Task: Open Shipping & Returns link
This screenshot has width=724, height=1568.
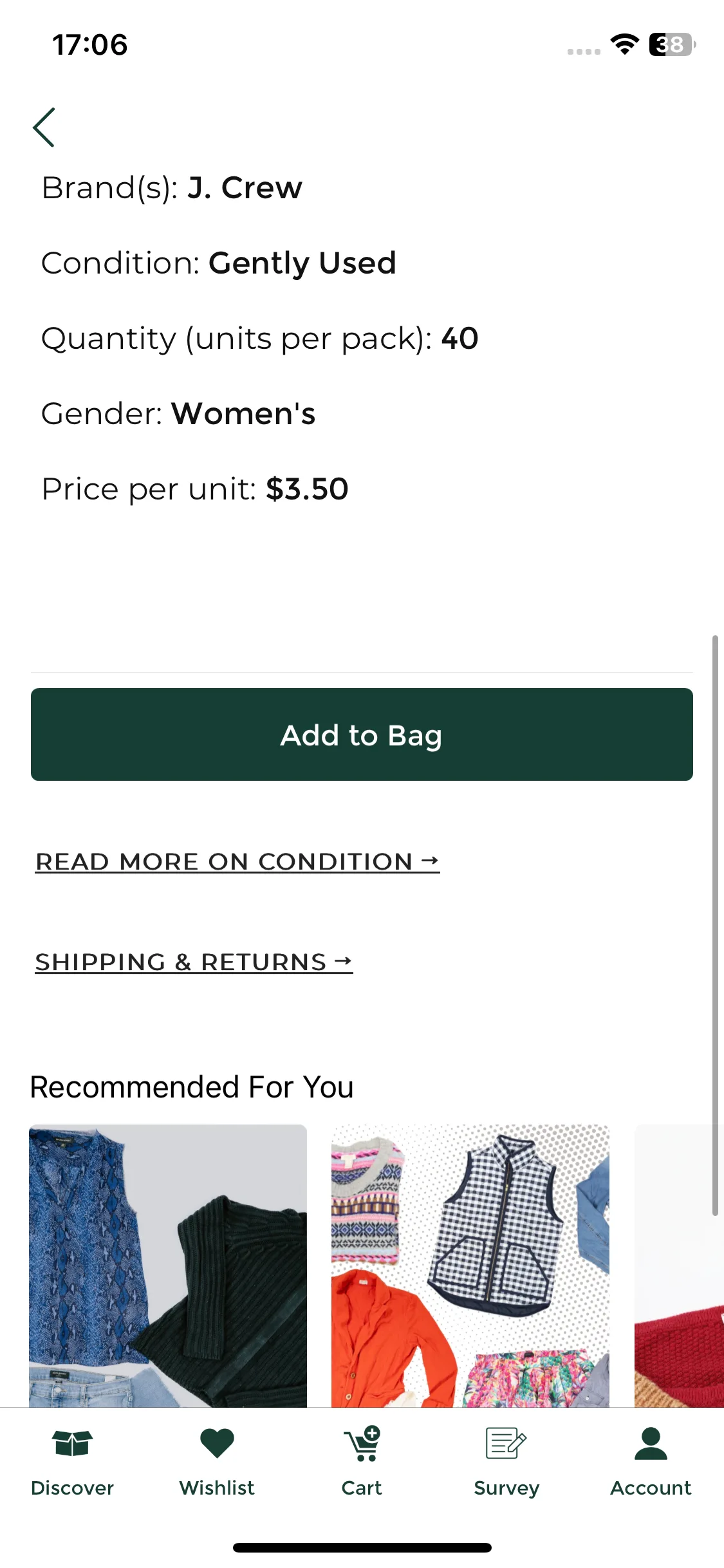Action: (194, 962)
